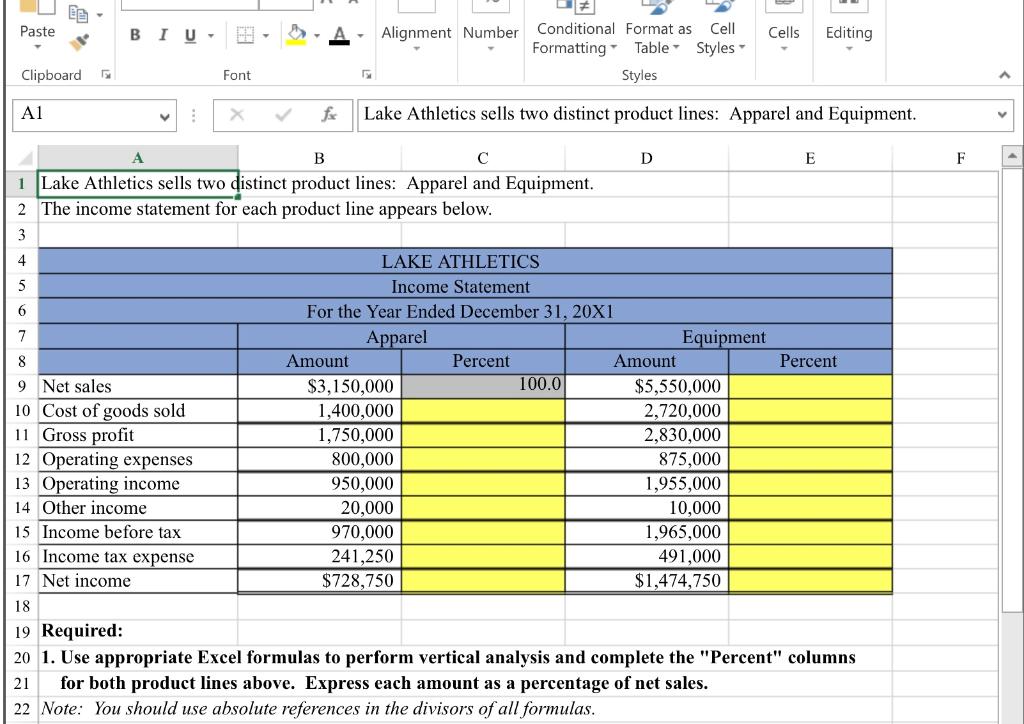The height and width of the screenshot is (724, 1024).
Task: Expand the formula bar with the arrow
Action: tap(1002, 115)
